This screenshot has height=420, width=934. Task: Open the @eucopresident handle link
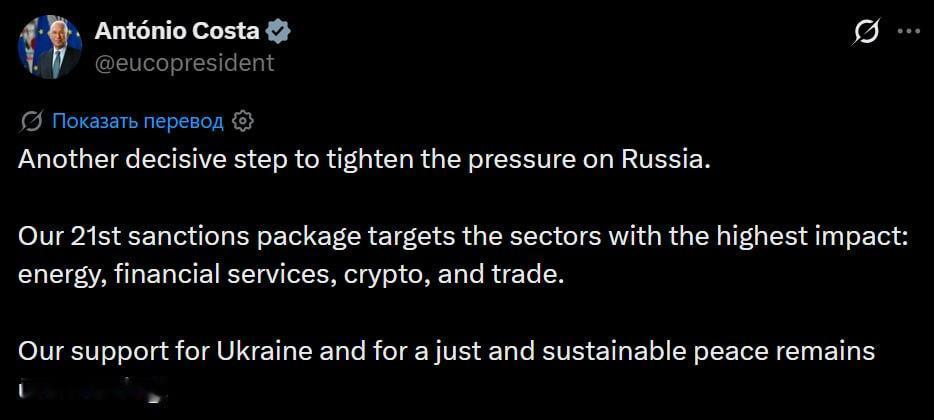185,62
